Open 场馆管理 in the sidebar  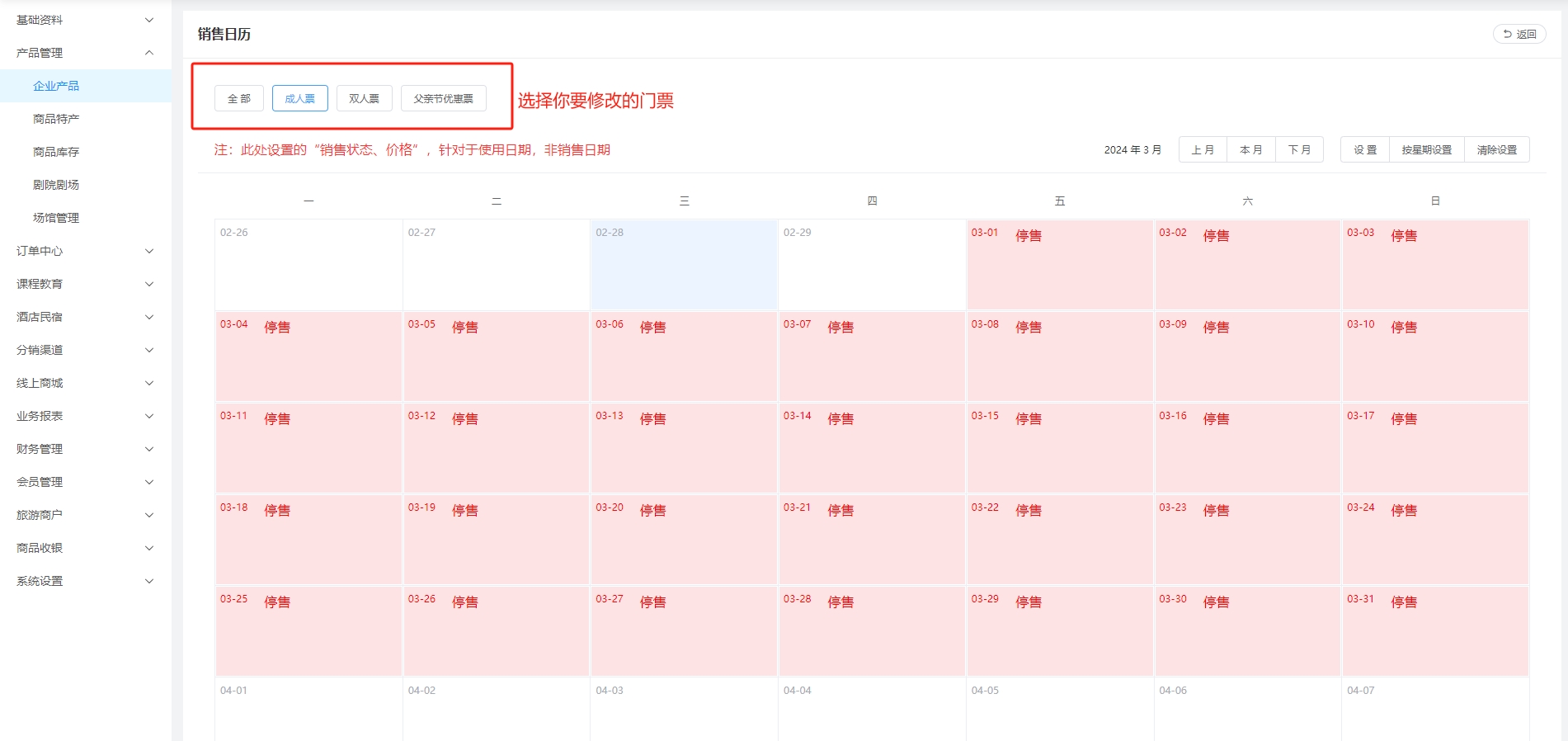[x=56, y=218]
